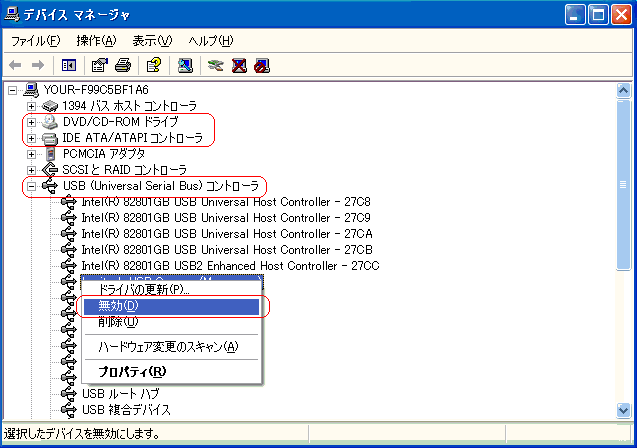Choose プロパティ(R) in the context menu
The width and height of the screenshot is (637, 448).
coord(171,372)
